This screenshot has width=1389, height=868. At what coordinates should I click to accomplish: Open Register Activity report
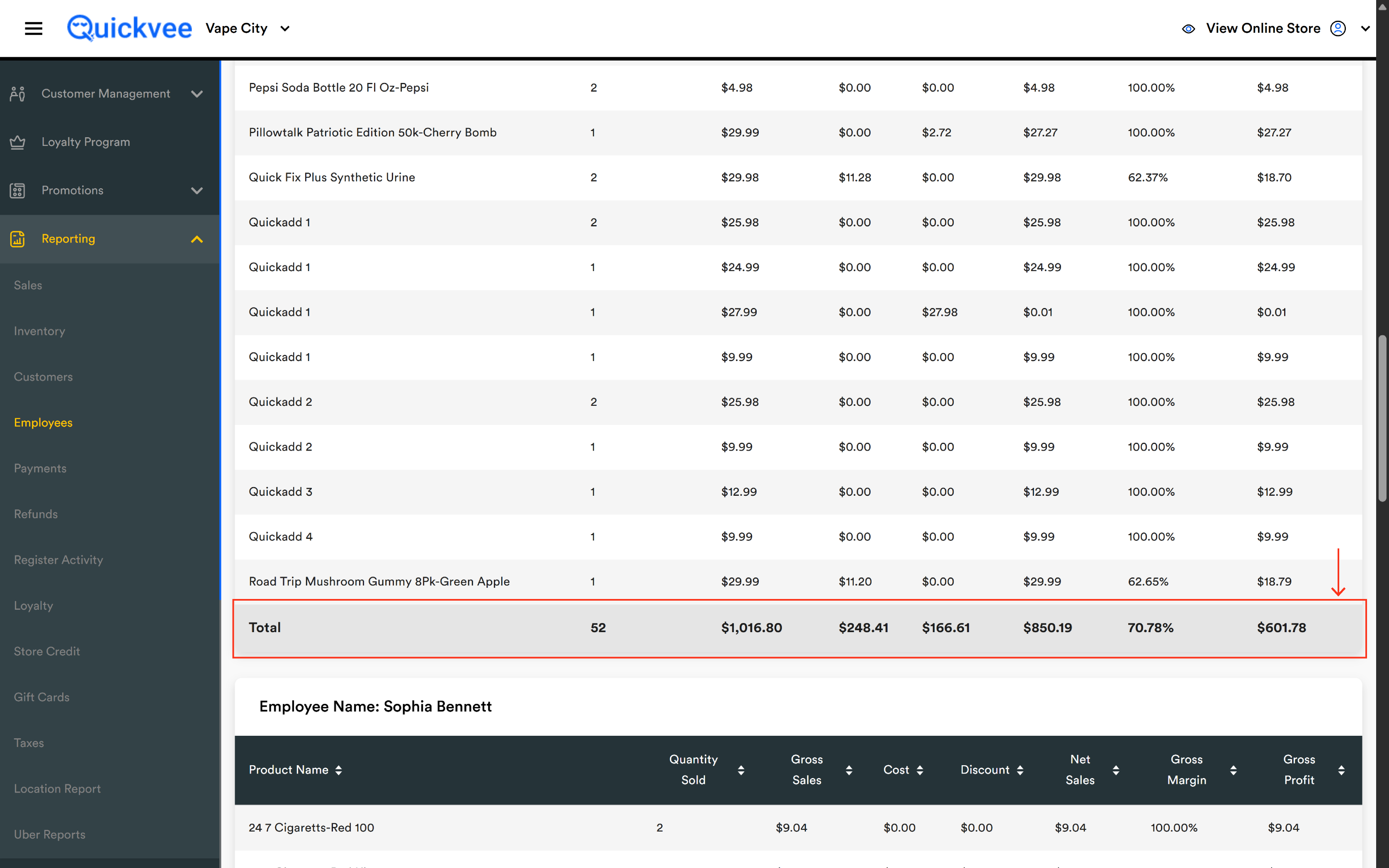pyautogui.click(x=58, y=560)
